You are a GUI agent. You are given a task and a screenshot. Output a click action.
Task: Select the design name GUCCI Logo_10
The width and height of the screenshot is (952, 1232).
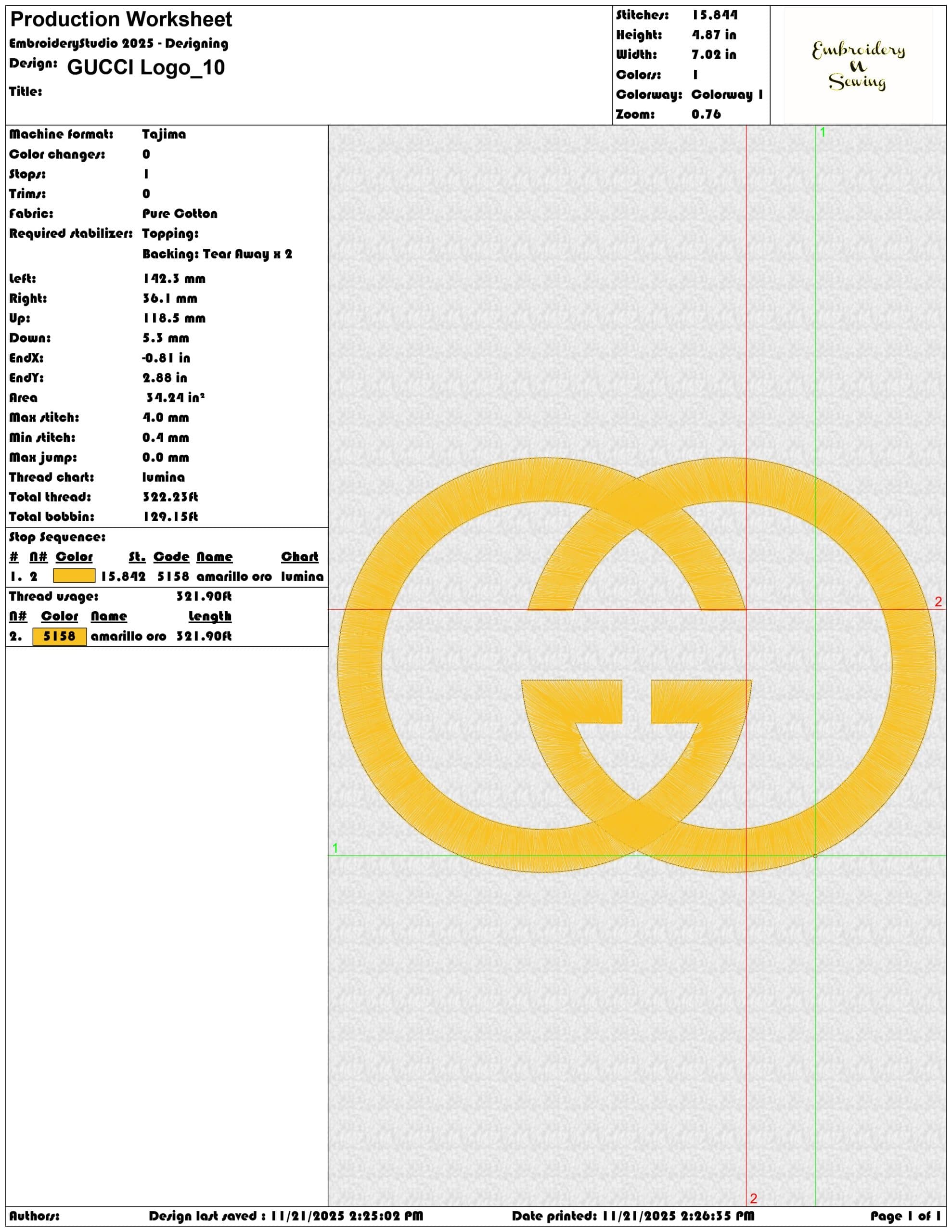click(x=146, y=67)
